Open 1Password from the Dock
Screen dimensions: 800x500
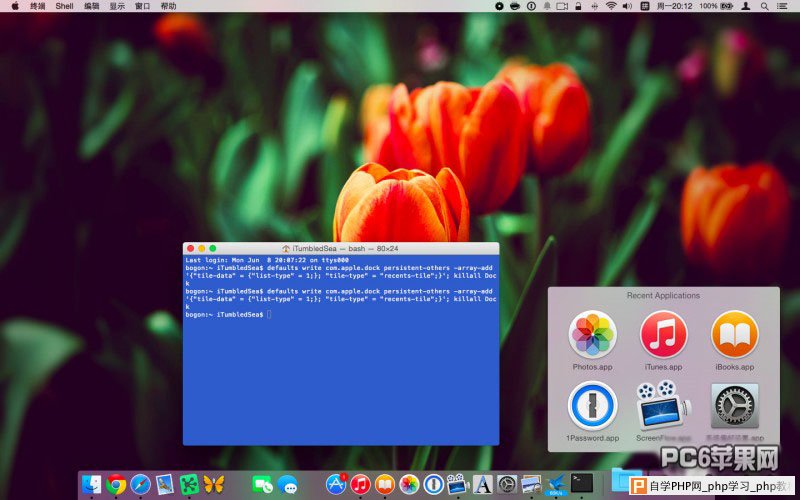point(434,484)
